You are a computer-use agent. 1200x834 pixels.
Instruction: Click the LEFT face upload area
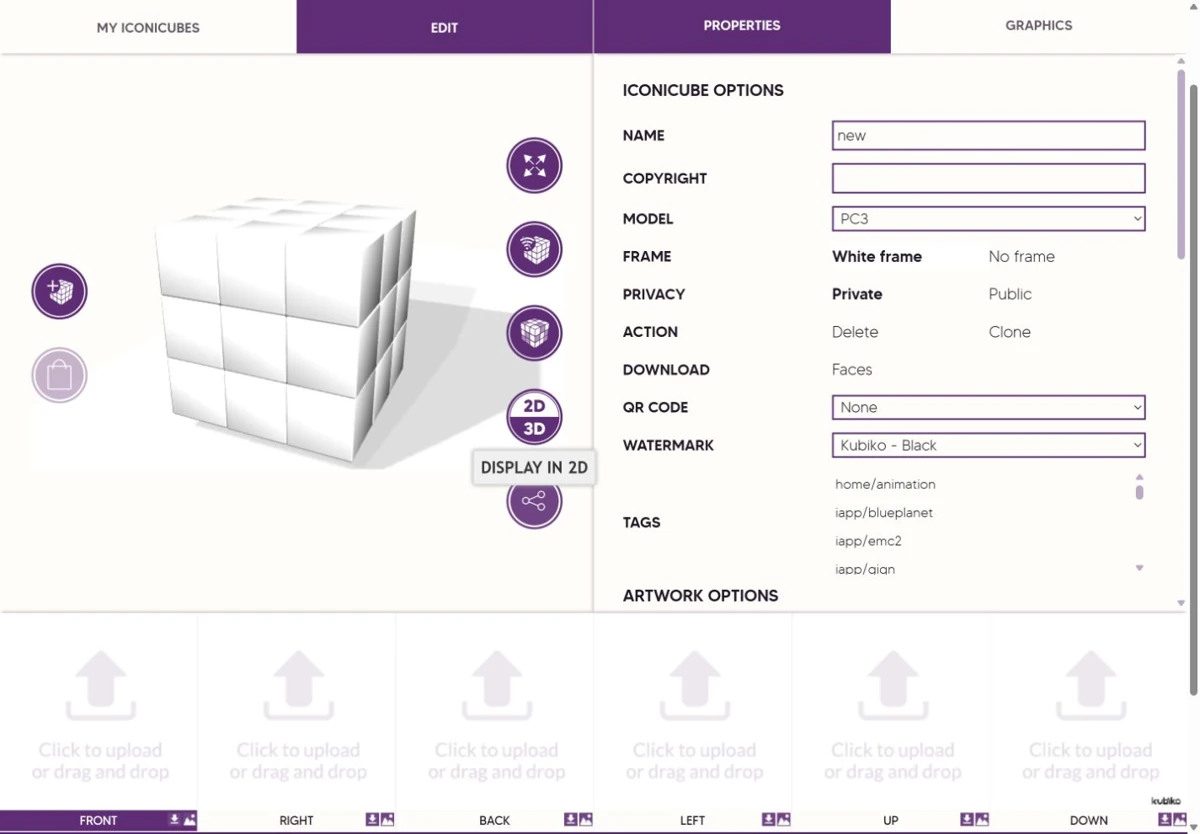(x=693, y=712)
